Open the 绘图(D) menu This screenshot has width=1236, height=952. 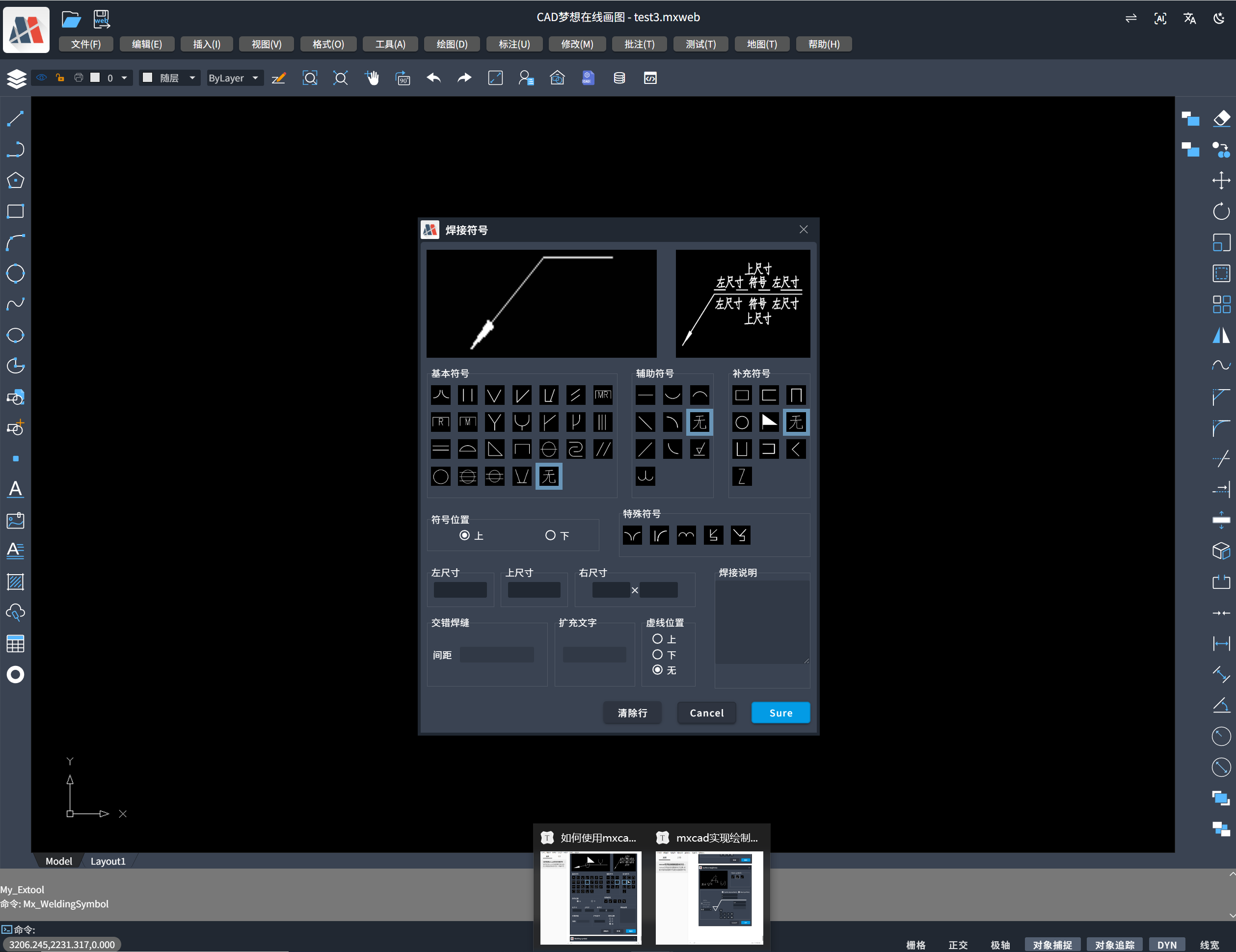click(x=452, y=44)
